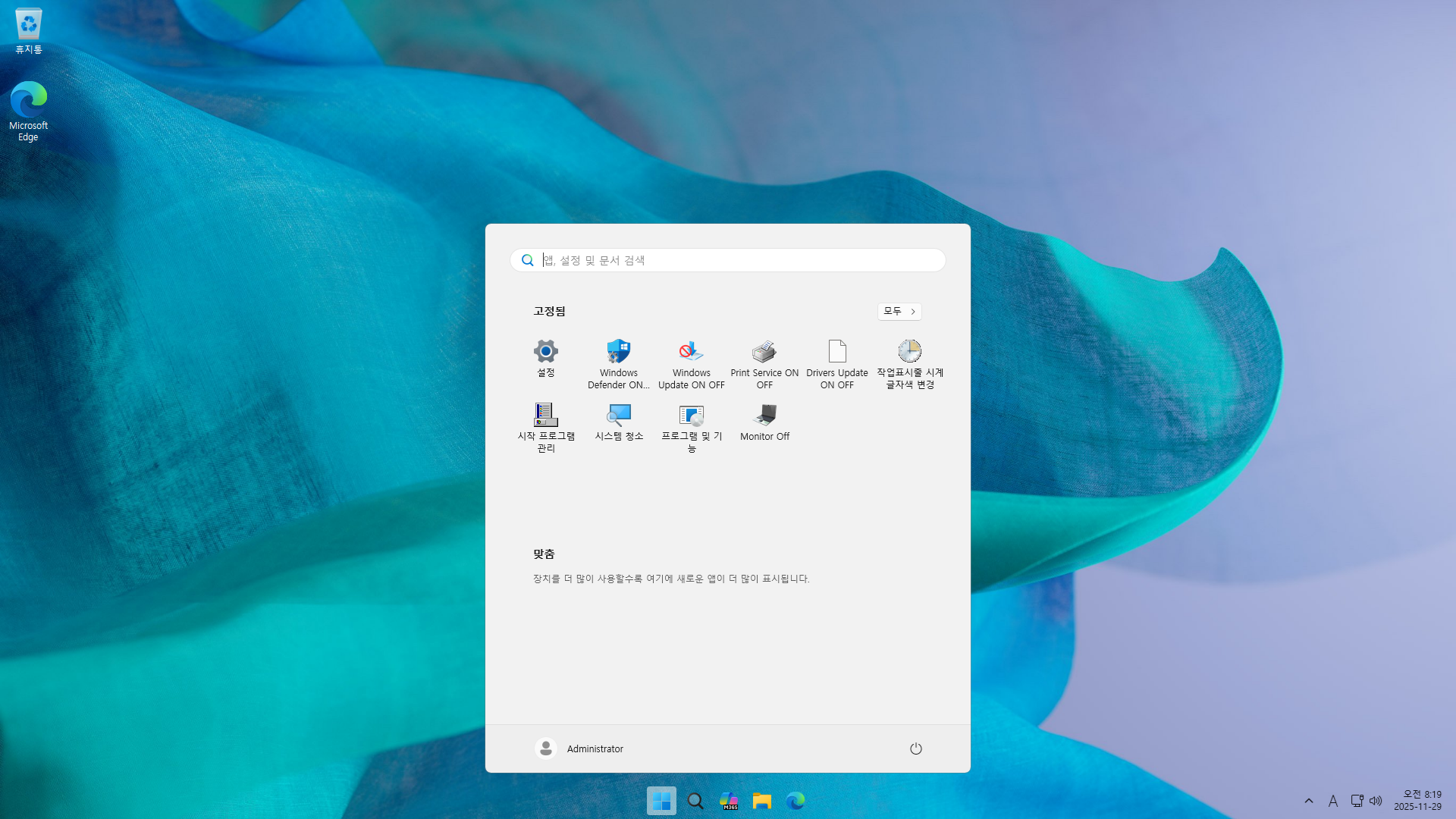Show hidden icons tray chevron

point(1309,801)
